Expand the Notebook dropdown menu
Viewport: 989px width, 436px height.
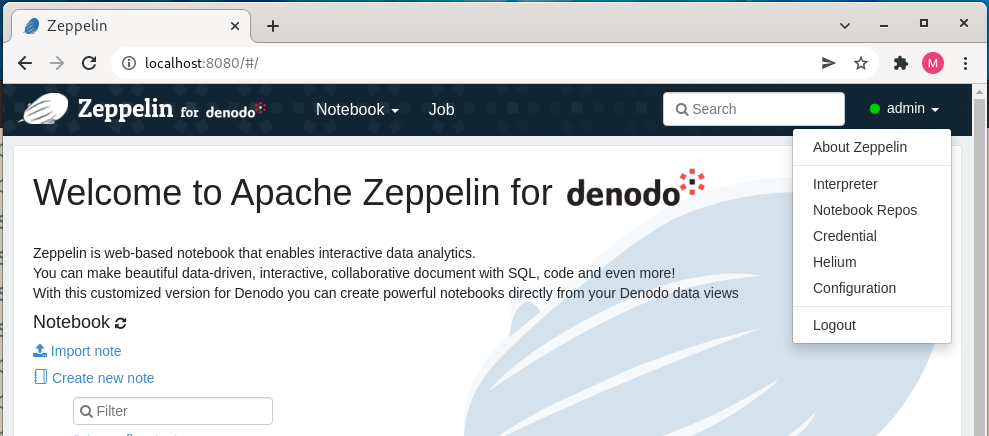coord(357,109)
